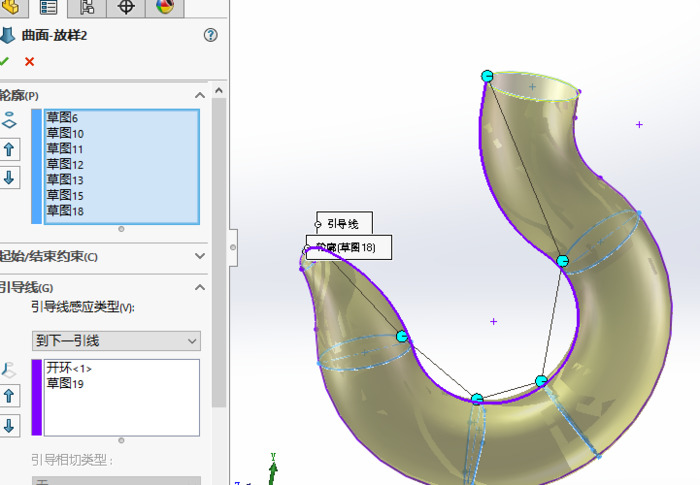Move profile down in 轮廓 list
The image size is (700, 485).
[9, 178]
